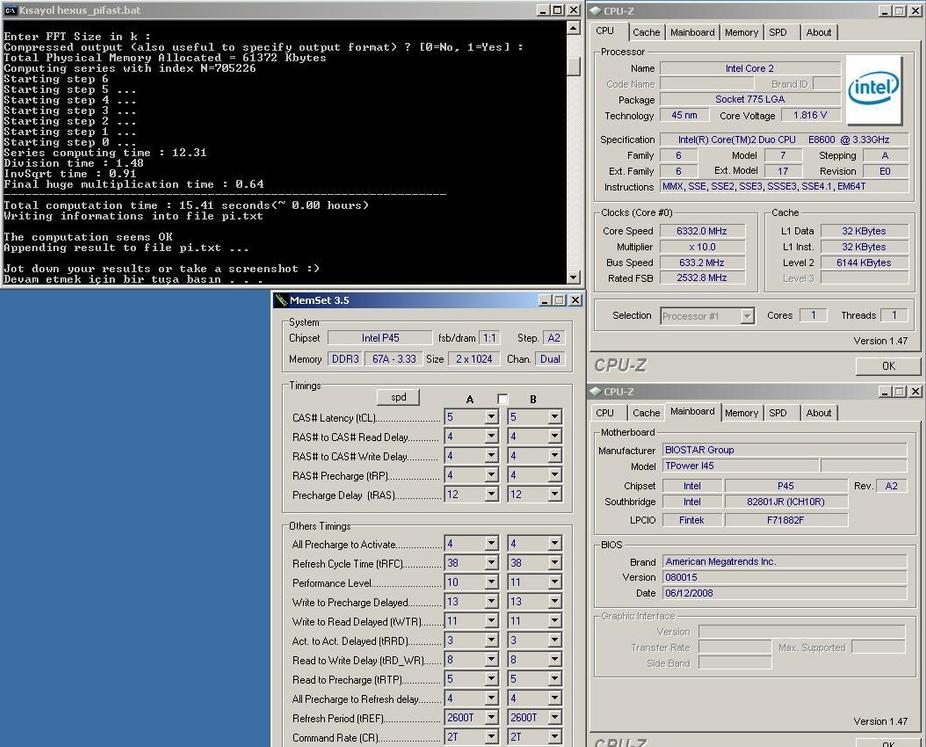Screen dimensions: 926x747
Task: Minimize the MemSet 3.5 window
Action: (544, 300)
